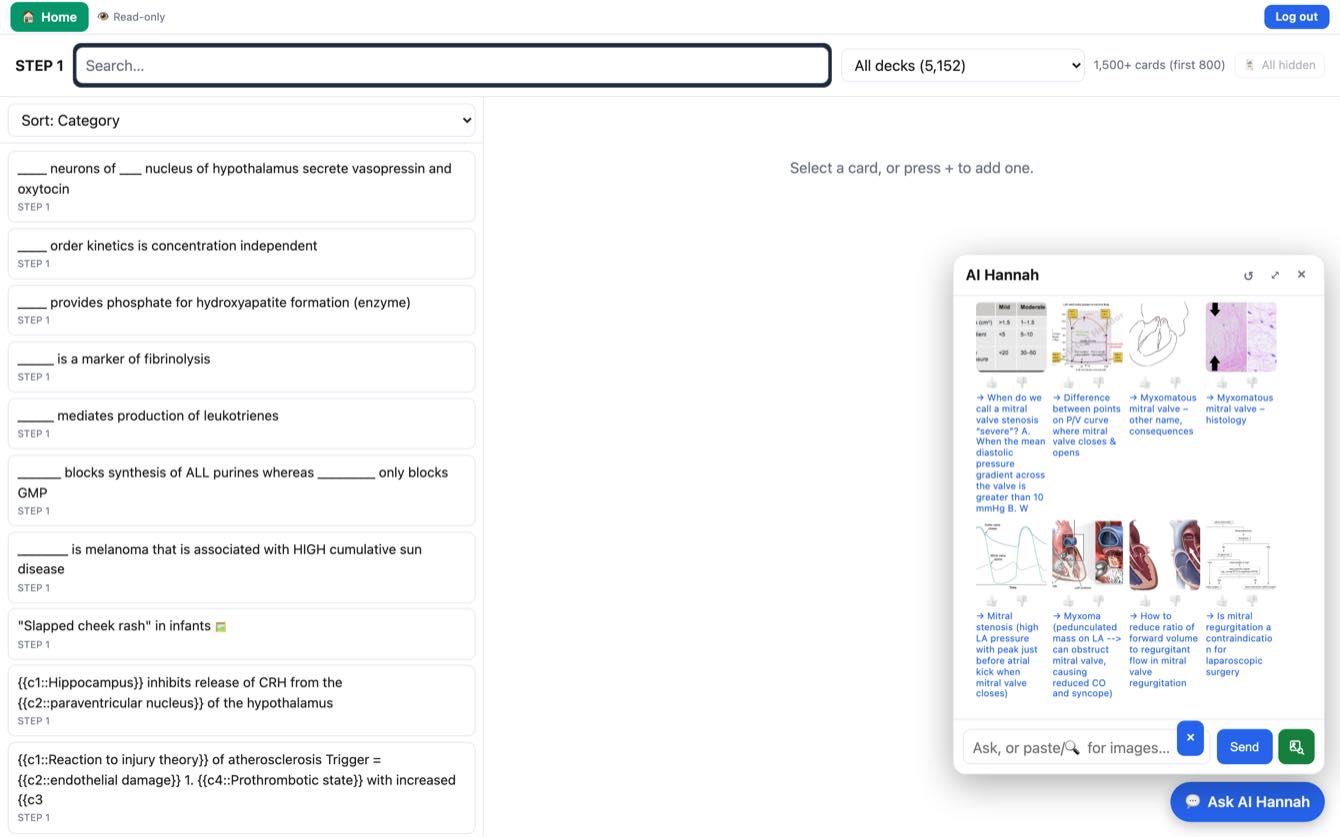
Task: Follow link 'Myxoma (pedunculated mass on LA'
Action: click(x=1086, y=655)
